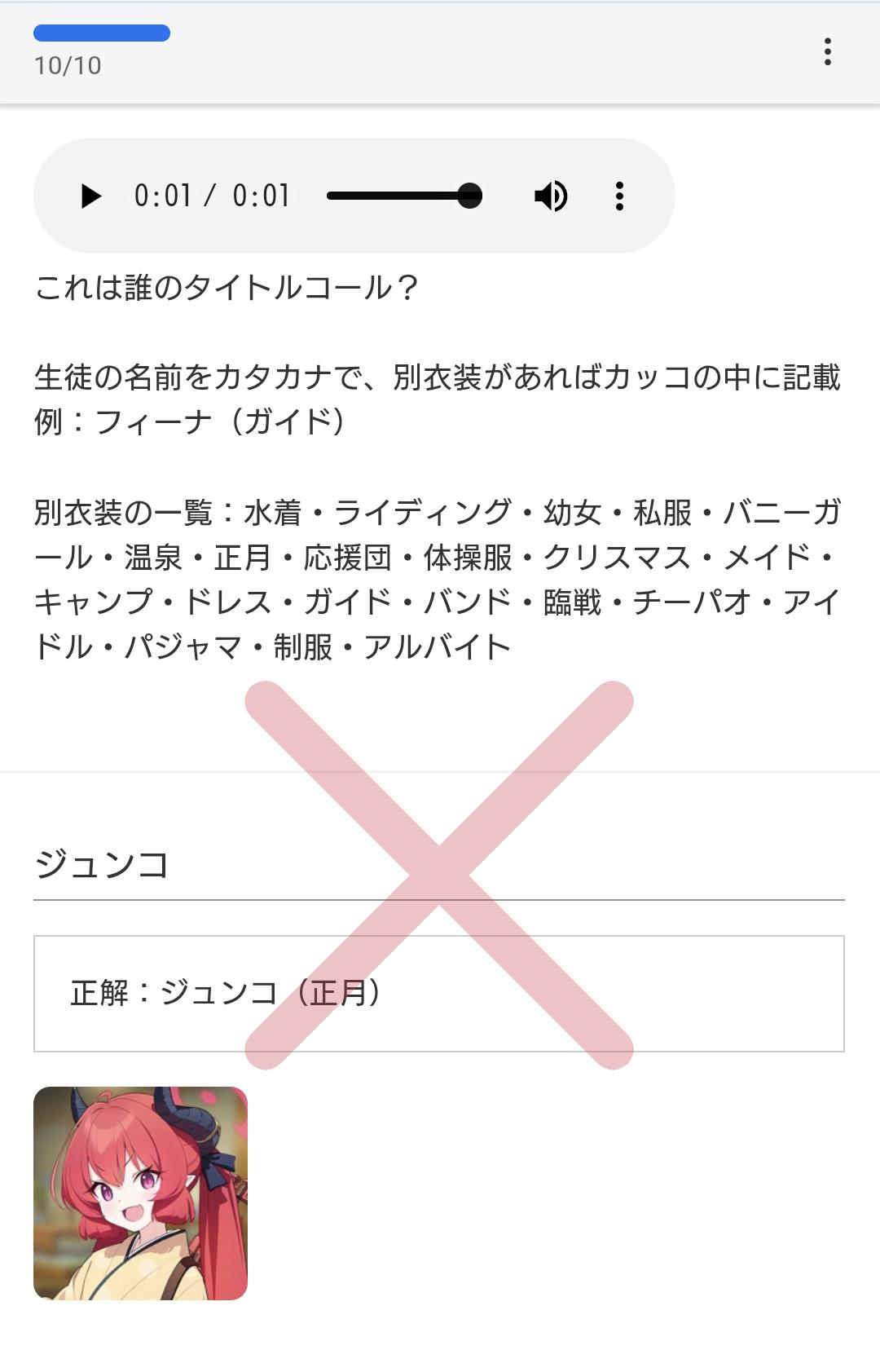This screenshot has height=1372, width=880.
Task: Click the audio seek slider knob
Action: (x=470, y=196)
